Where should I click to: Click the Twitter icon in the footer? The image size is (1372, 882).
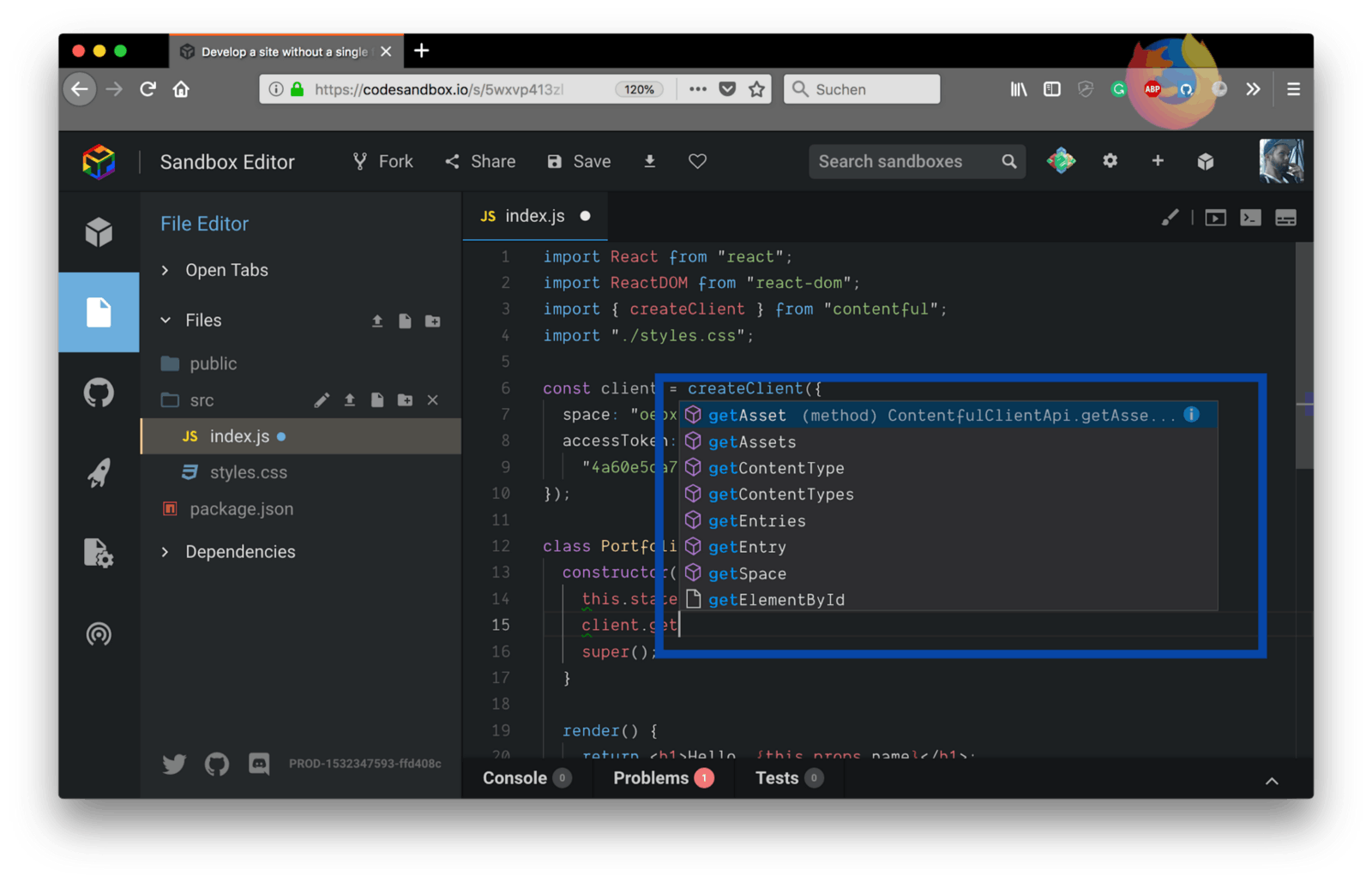[174, 763]
